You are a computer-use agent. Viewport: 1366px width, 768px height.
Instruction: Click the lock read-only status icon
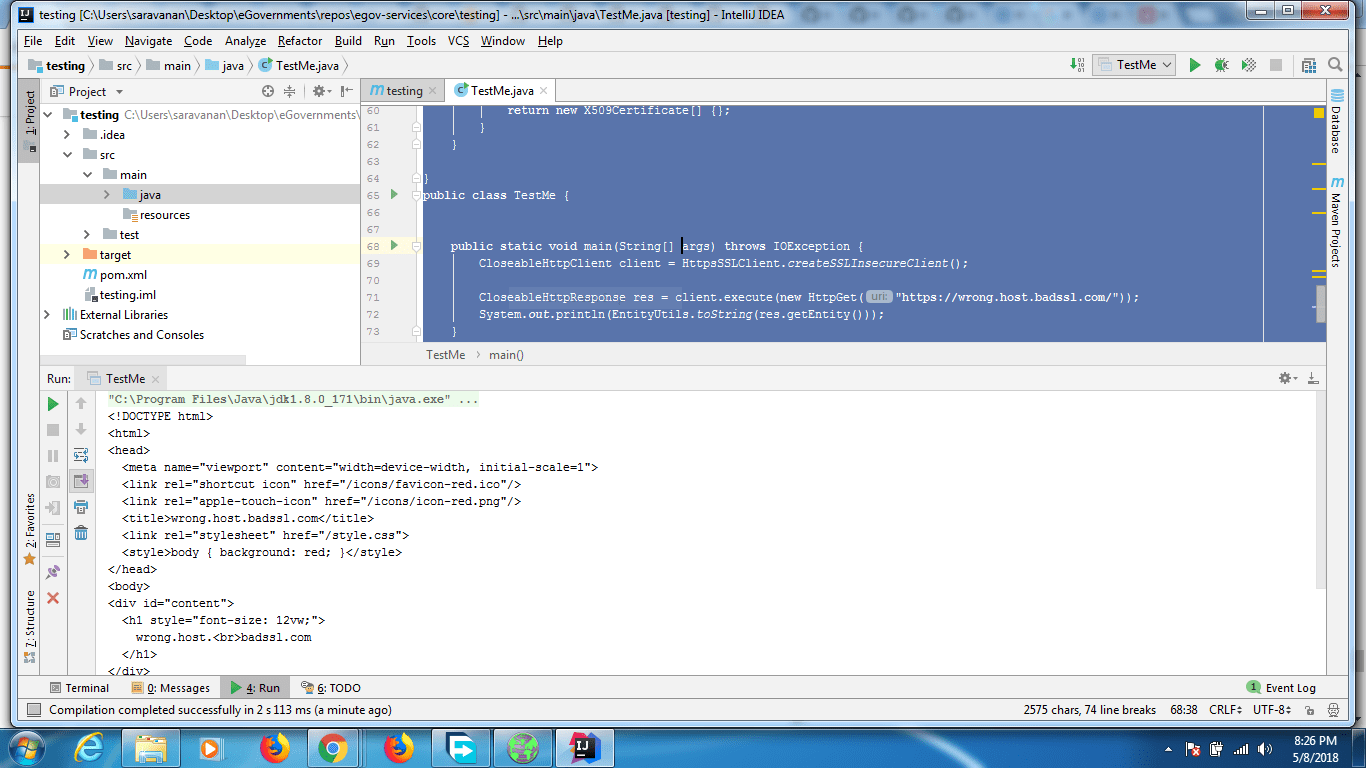tap(1311, 710)
